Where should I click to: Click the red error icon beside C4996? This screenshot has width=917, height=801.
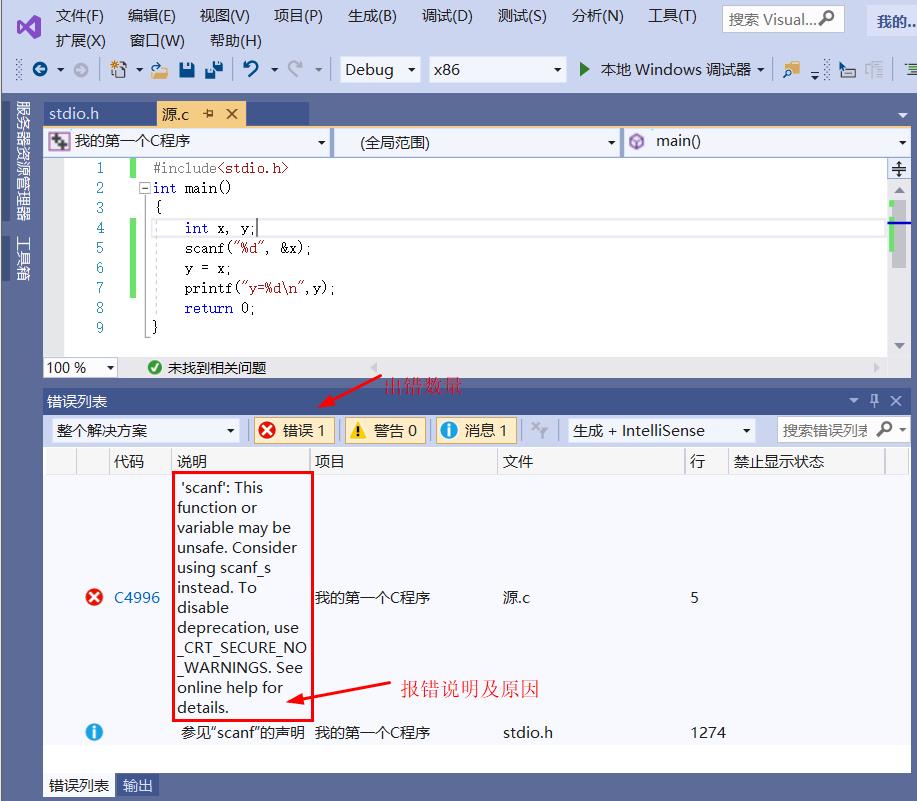pyautogui.click(x=94, y=597)
